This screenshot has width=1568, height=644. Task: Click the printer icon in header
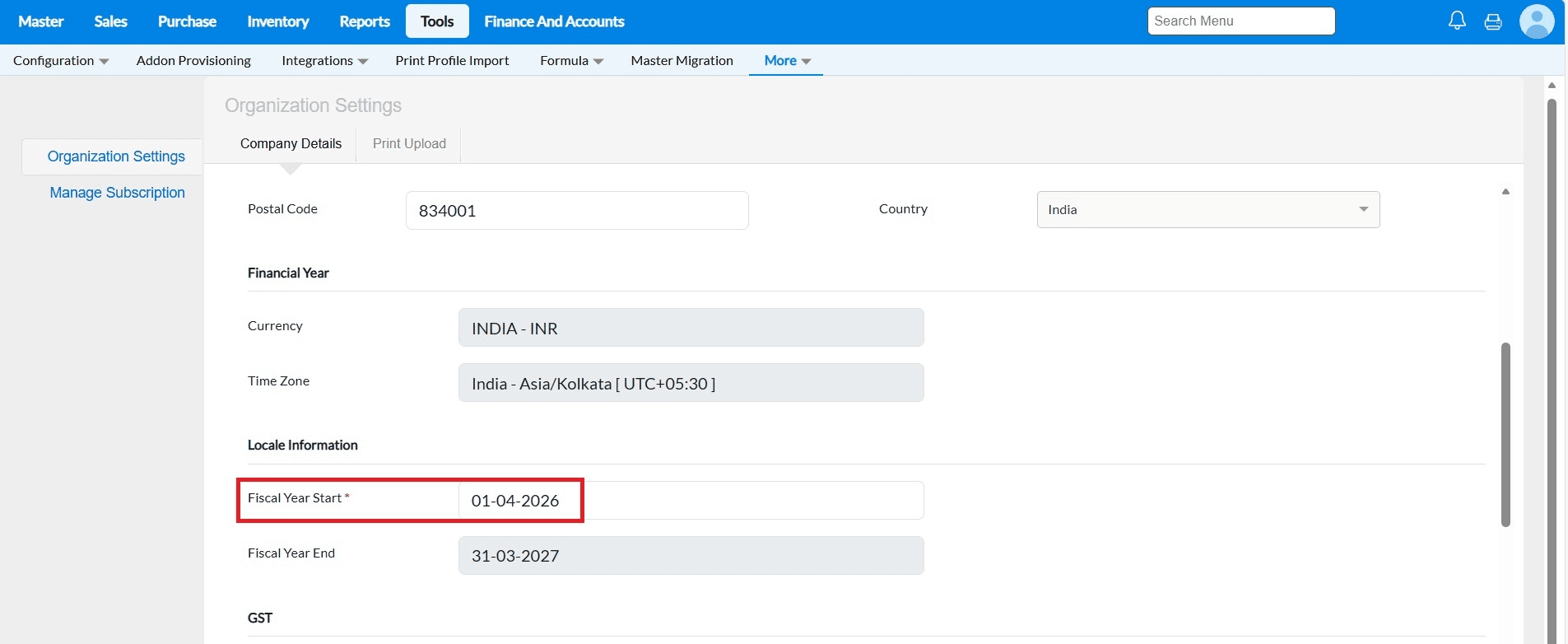click(x=1493, y=22)
